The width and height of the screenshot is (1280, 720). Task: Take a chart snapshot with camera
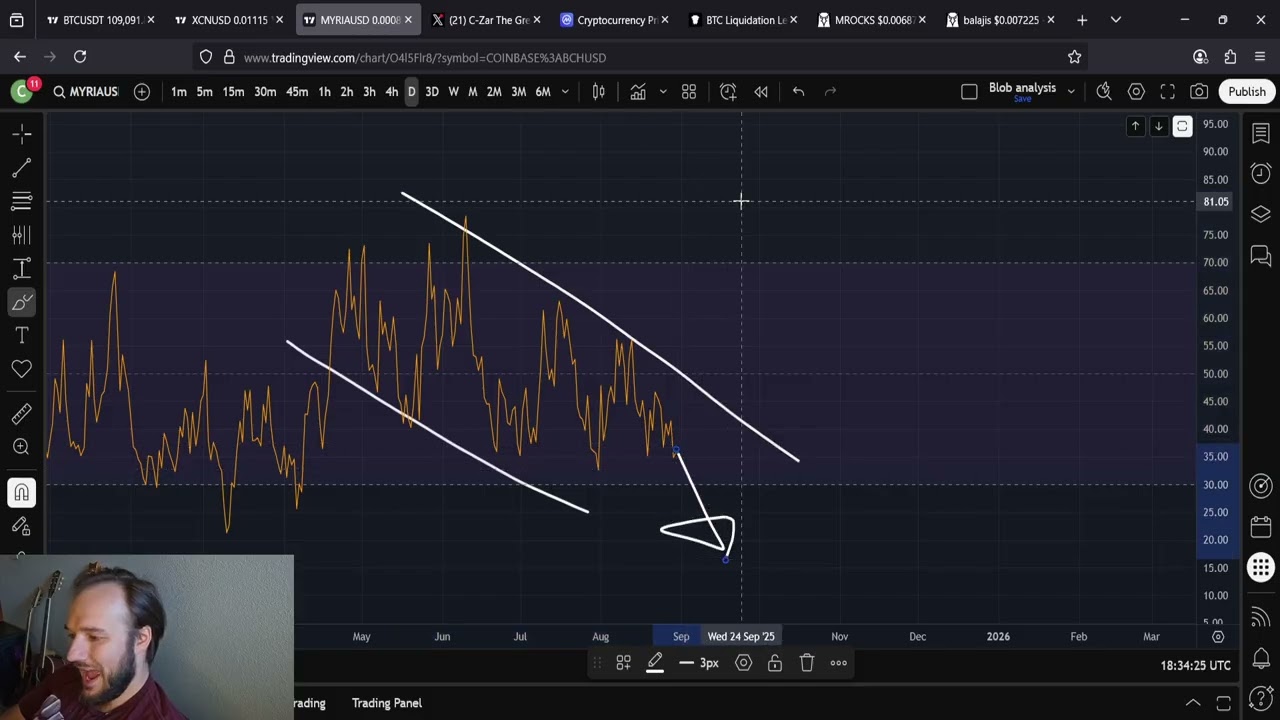(1199, 91)
